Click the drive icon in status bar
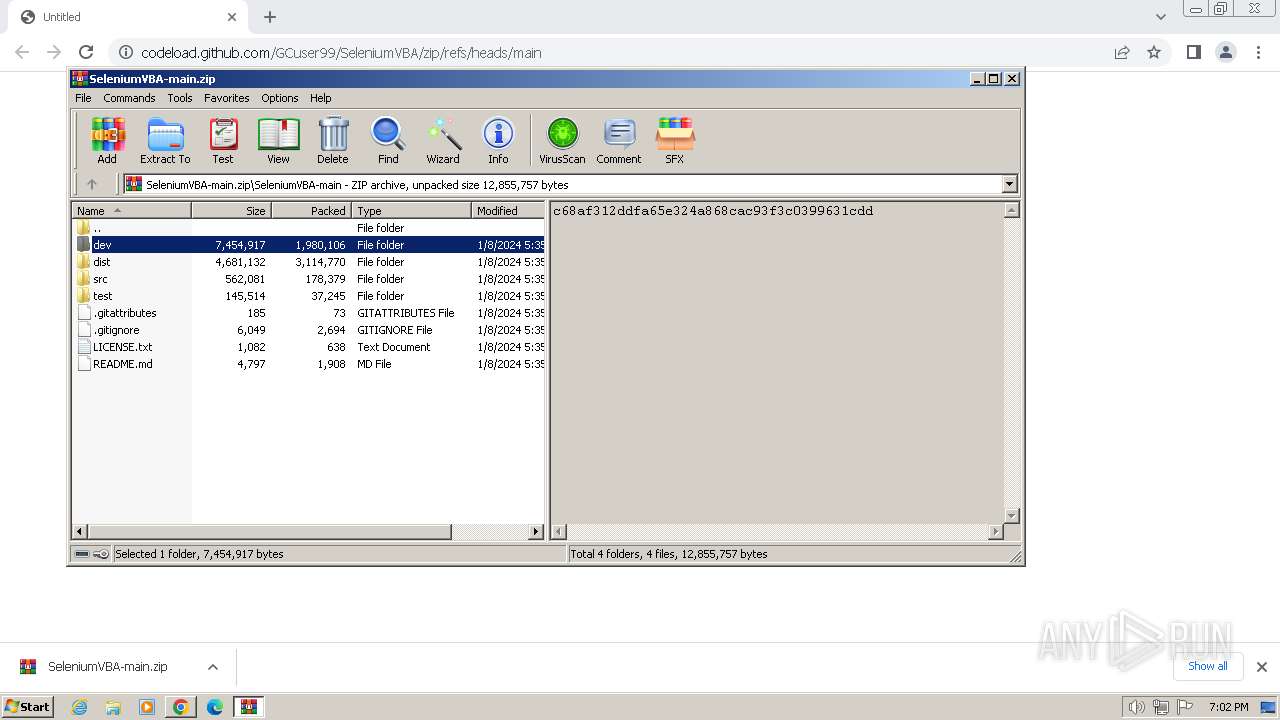This screenshot has width=1280, height=720. pyautogui.click(x=82, y=554)
